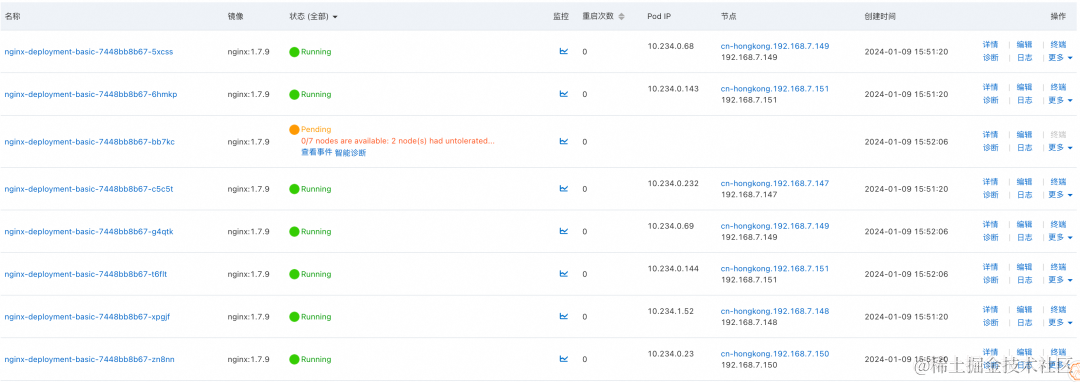The width and height of the screenshot is (1080, 382).
Task: Open node cn-hongkong.192.168.7.151 for pod t6flt
Action: (x=775, y=269)
